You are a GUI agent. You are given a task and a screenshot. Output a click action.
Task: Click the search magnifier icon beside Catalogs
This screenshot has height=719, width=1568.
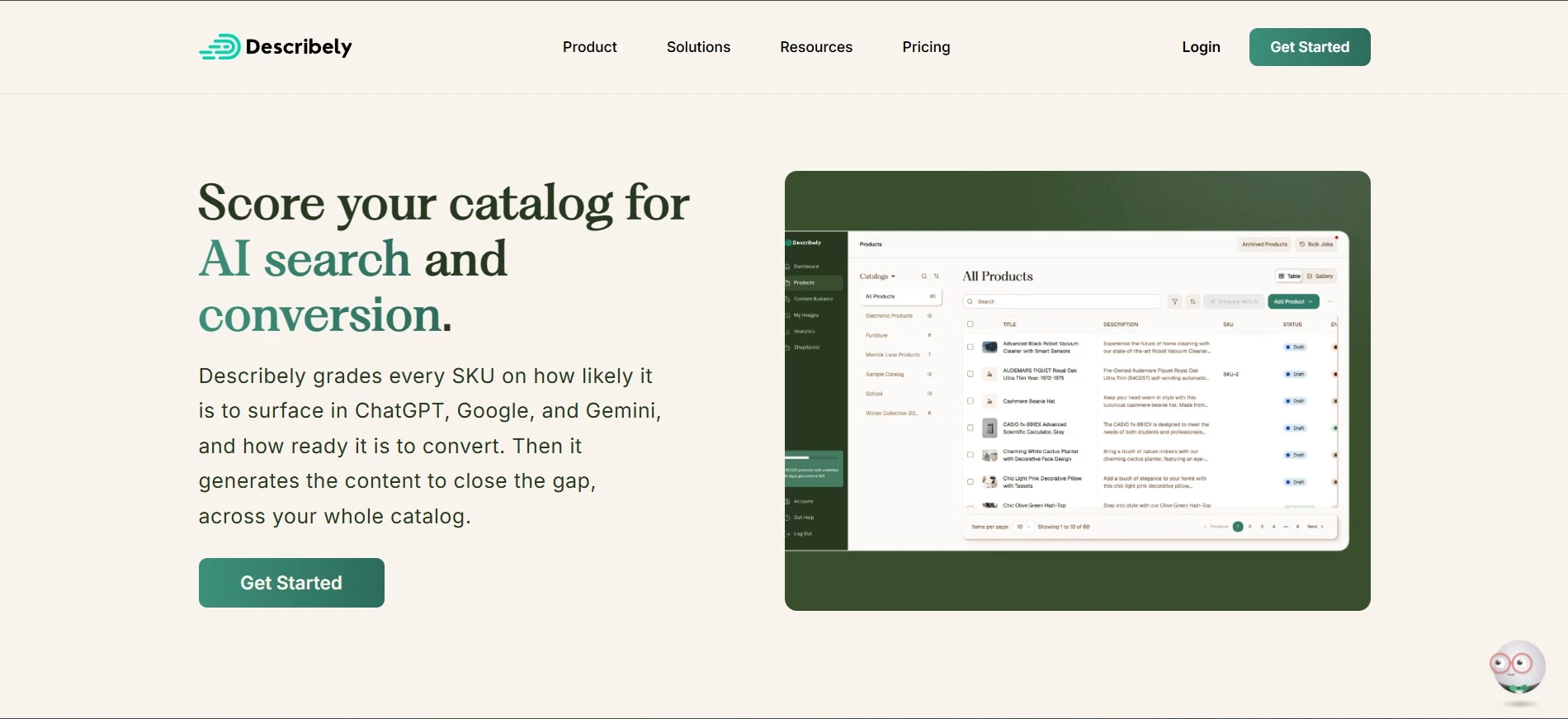pyautogui.click(x=923, y=277)
